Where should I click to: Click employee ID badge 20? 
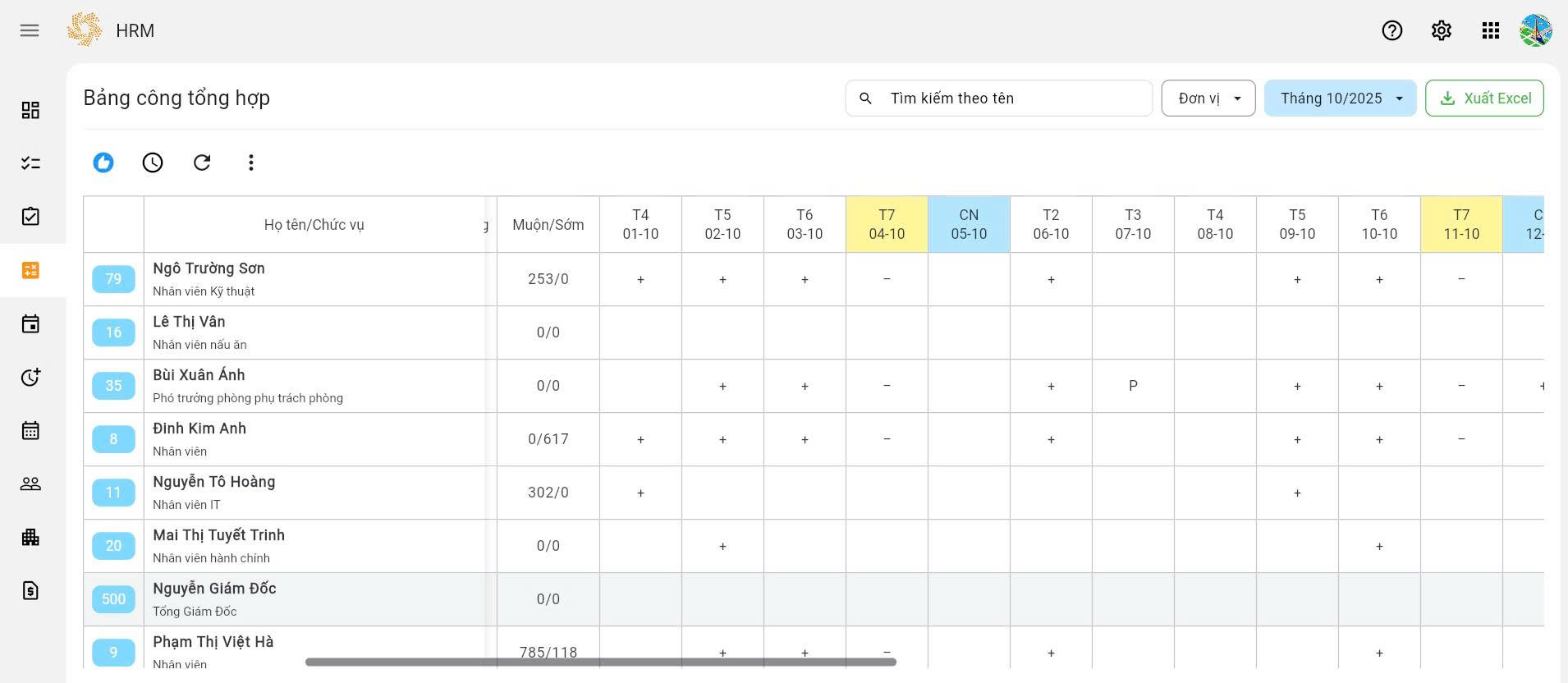click(113, 546)
